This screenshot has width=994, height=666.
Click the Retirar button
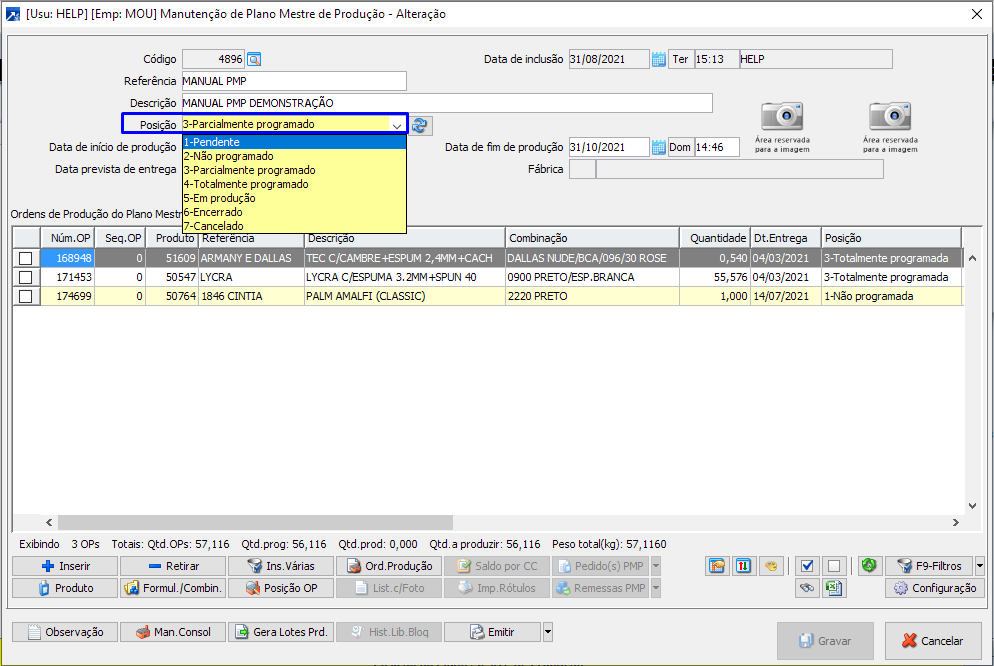point(173,566)
